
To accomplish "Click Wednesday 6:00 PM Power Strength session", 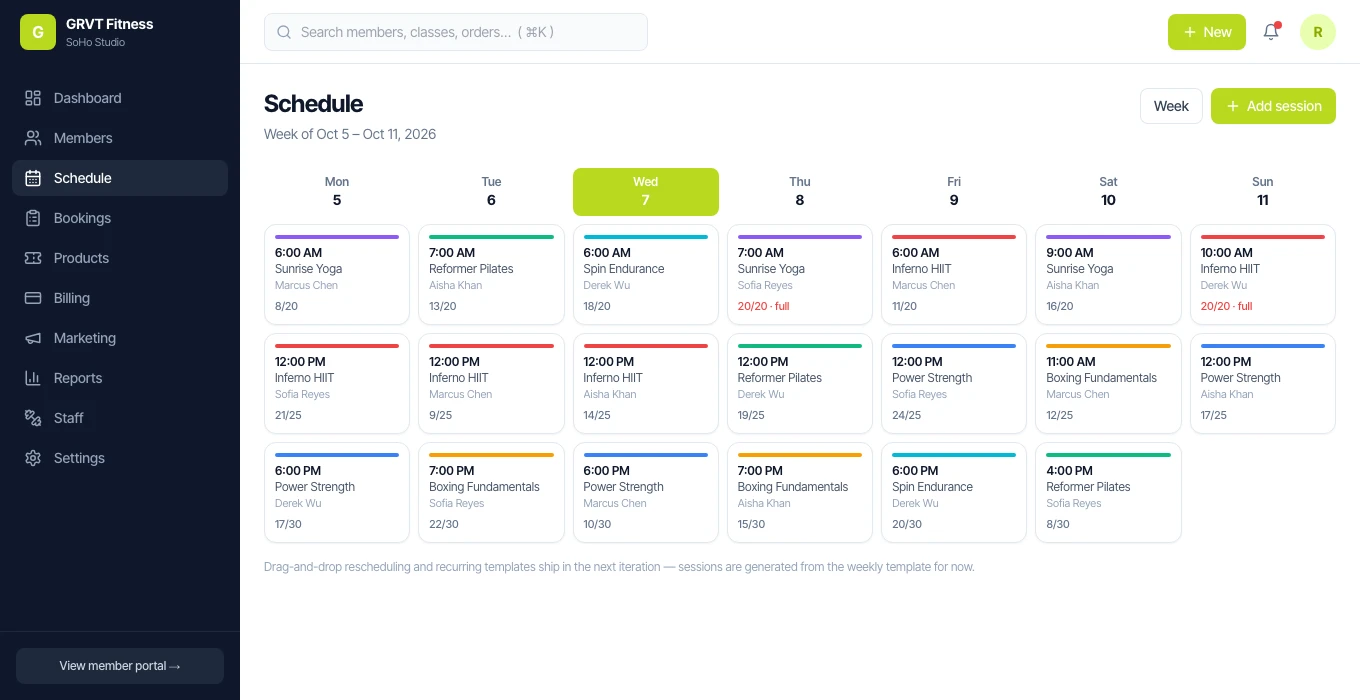I will point(646,493).
